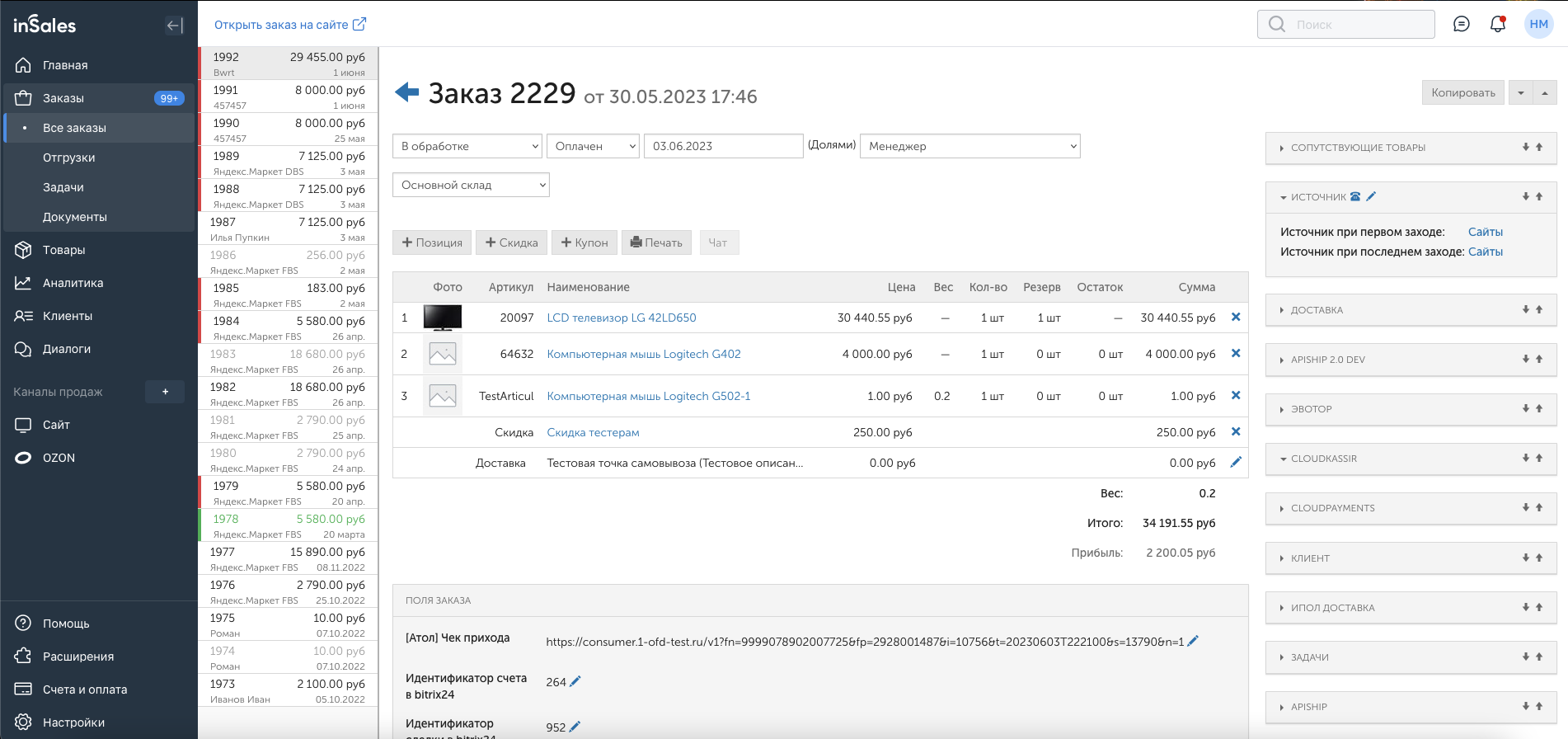Image resolution: width=1568 pixels, height=739 pixels.
Task: Open Основной склад warehouse dropdown
Action: click(471, 185)
